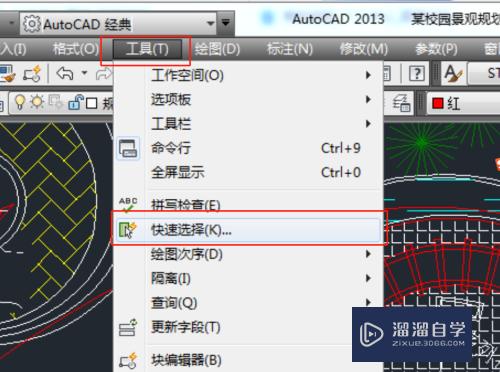The height and width of the screenshot is (372, 500).
Task: Open the AutoCAD 经典 workspace dropdown
Action: coord(210,24)
